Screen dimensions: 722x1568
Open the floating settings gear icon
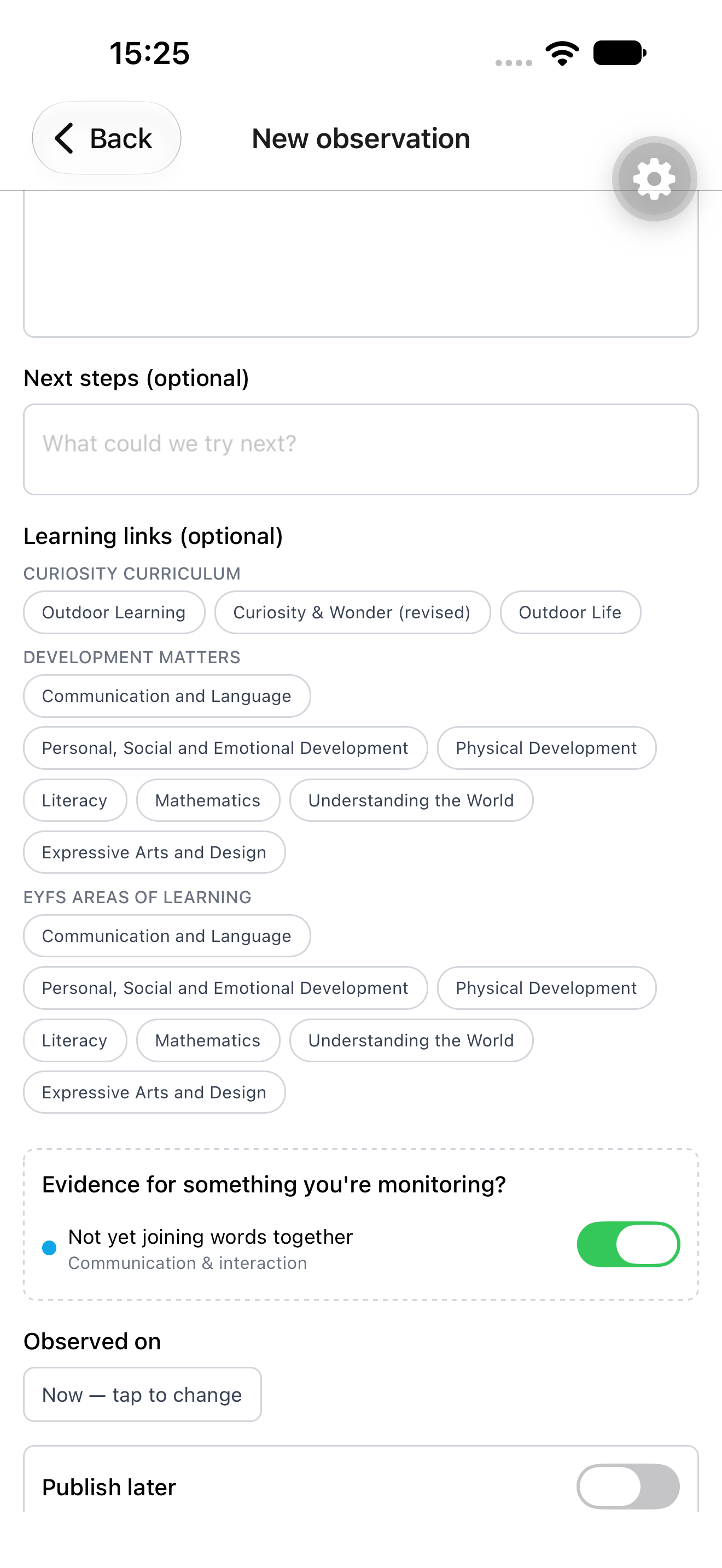coord(654,179)
